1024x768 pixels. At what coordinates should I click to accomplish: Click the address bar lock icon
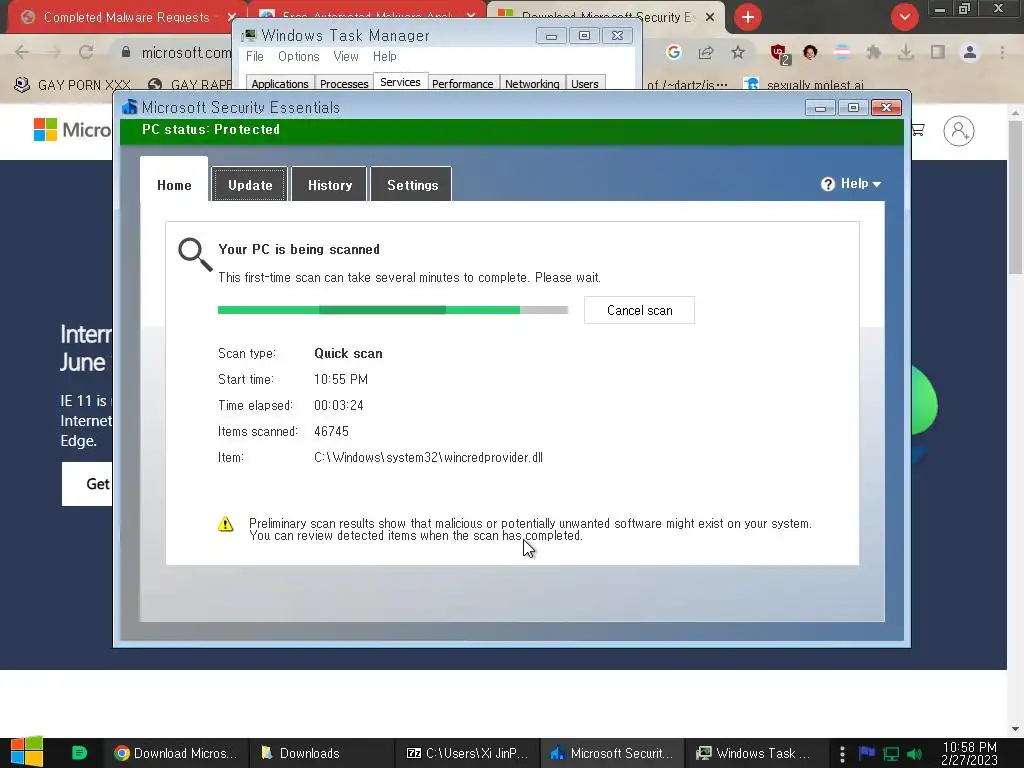[x=126, y=52]
